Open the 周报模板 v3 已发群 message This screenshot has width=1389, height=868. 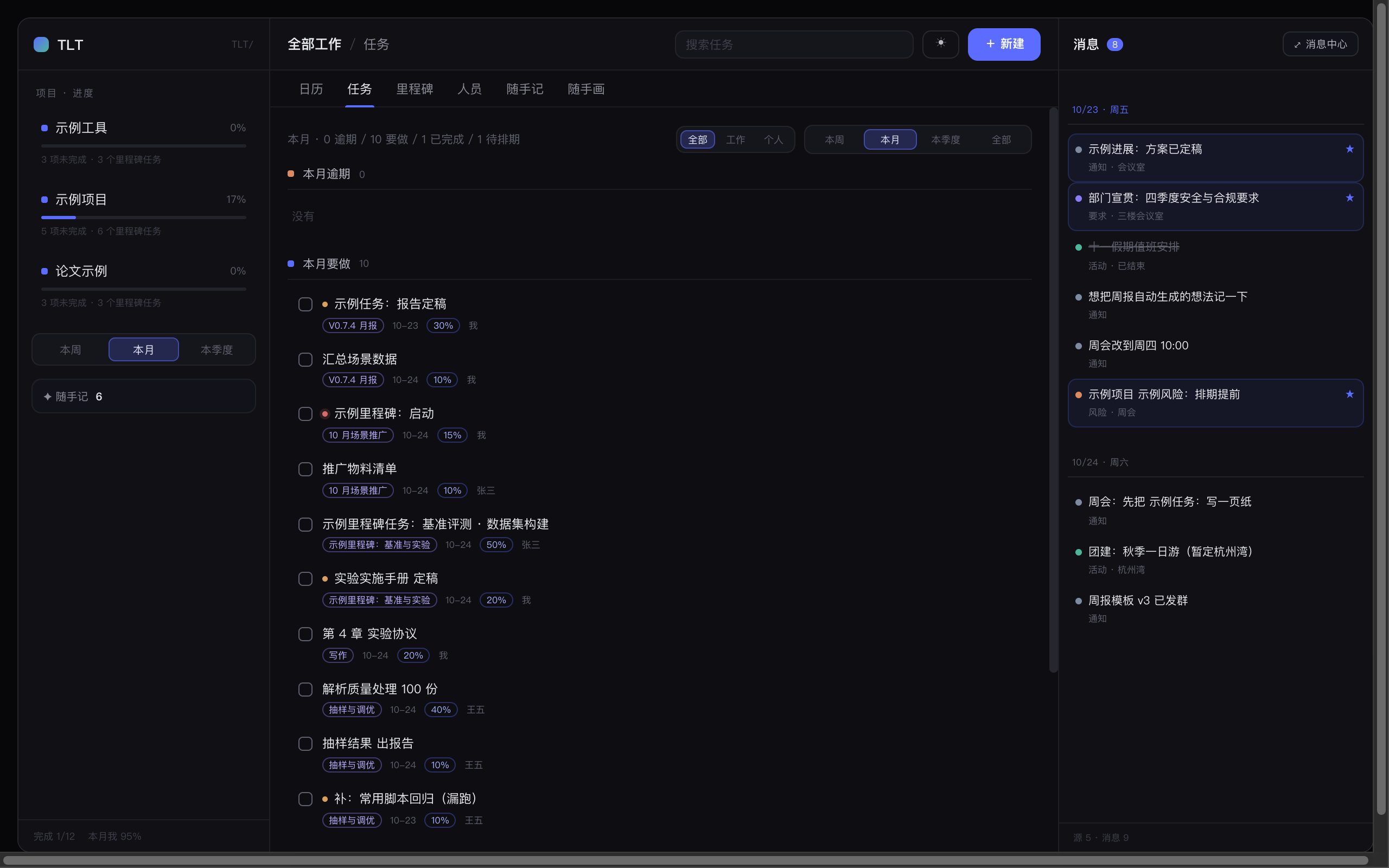(1215, 609)
